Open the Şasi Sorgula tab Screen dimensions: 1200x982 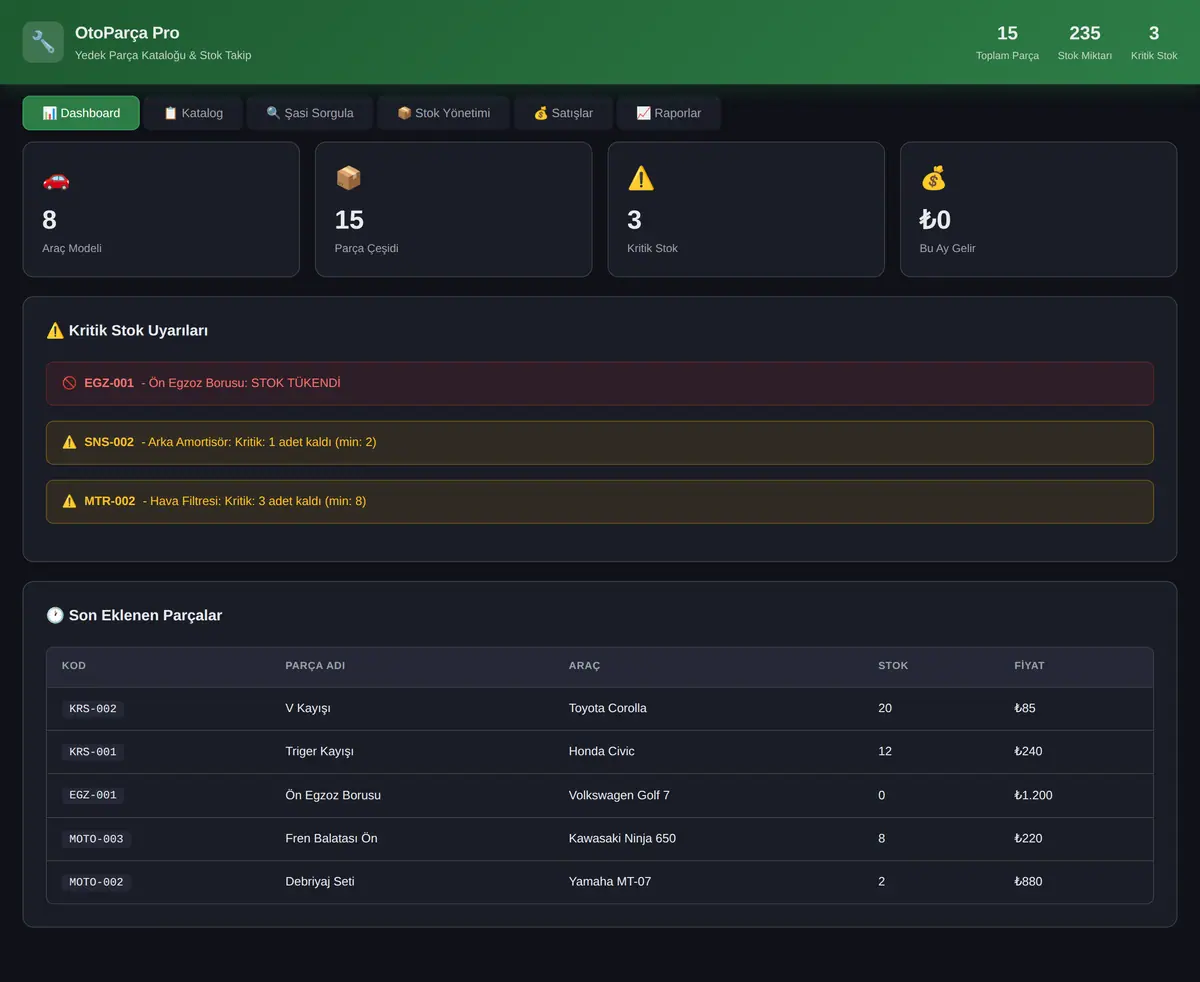[310, 113]
